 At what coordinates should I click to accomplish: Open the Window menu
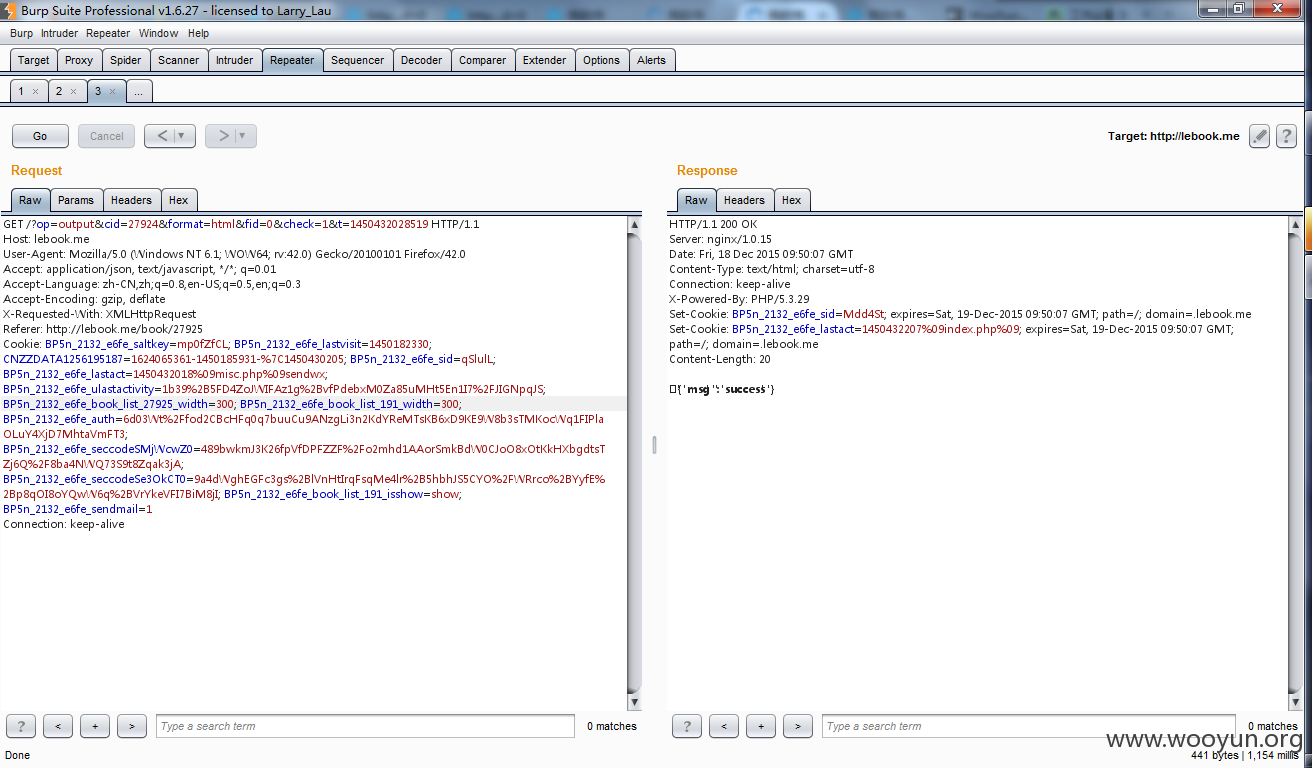click(158, 33)
